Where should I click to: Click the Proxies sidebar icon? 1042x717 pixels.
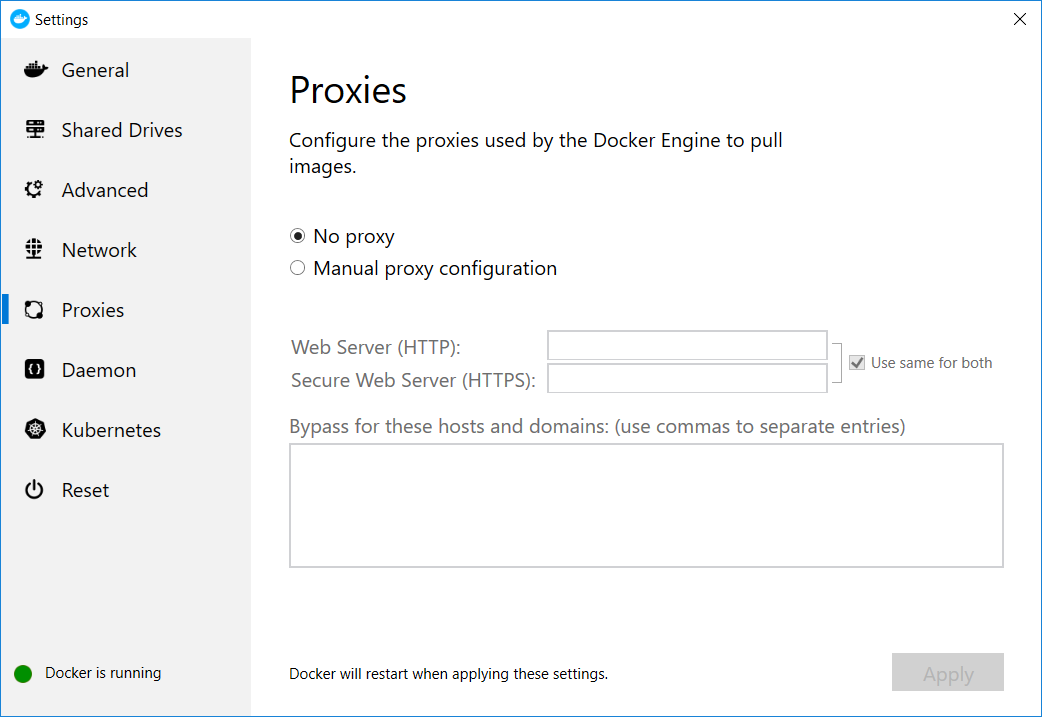[x=35, y=310]
